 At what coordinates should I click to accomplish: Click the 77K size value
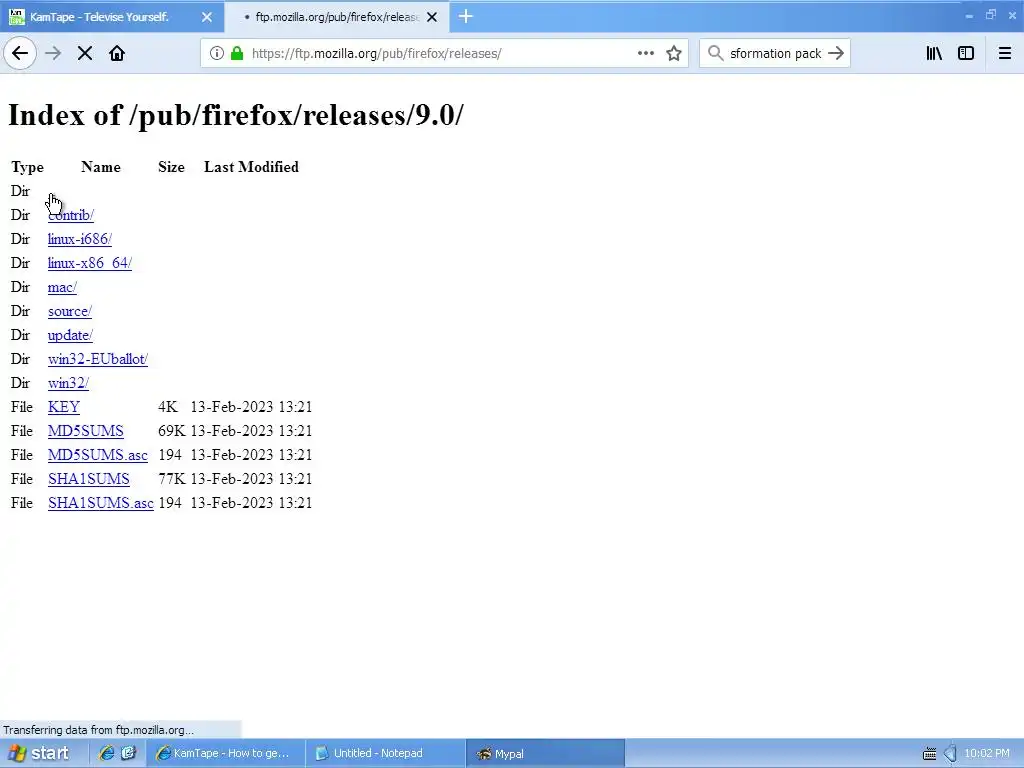pyautogui.click(x=171, y=479)
